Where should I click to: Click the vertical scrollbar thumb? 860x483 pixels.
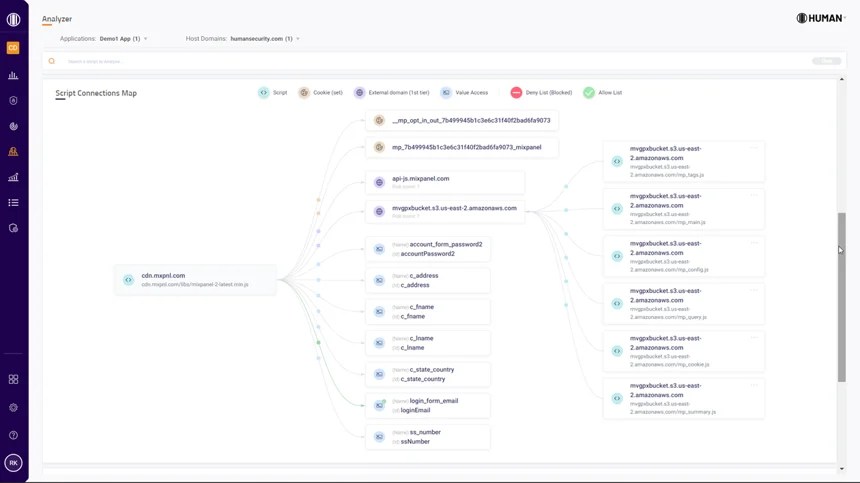[842, 295]
